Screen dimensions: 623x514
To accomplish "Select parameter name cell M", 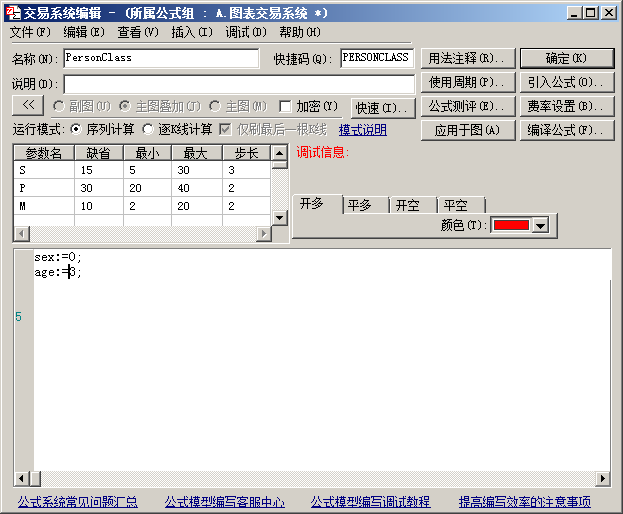I will click(x=44, y=206).
